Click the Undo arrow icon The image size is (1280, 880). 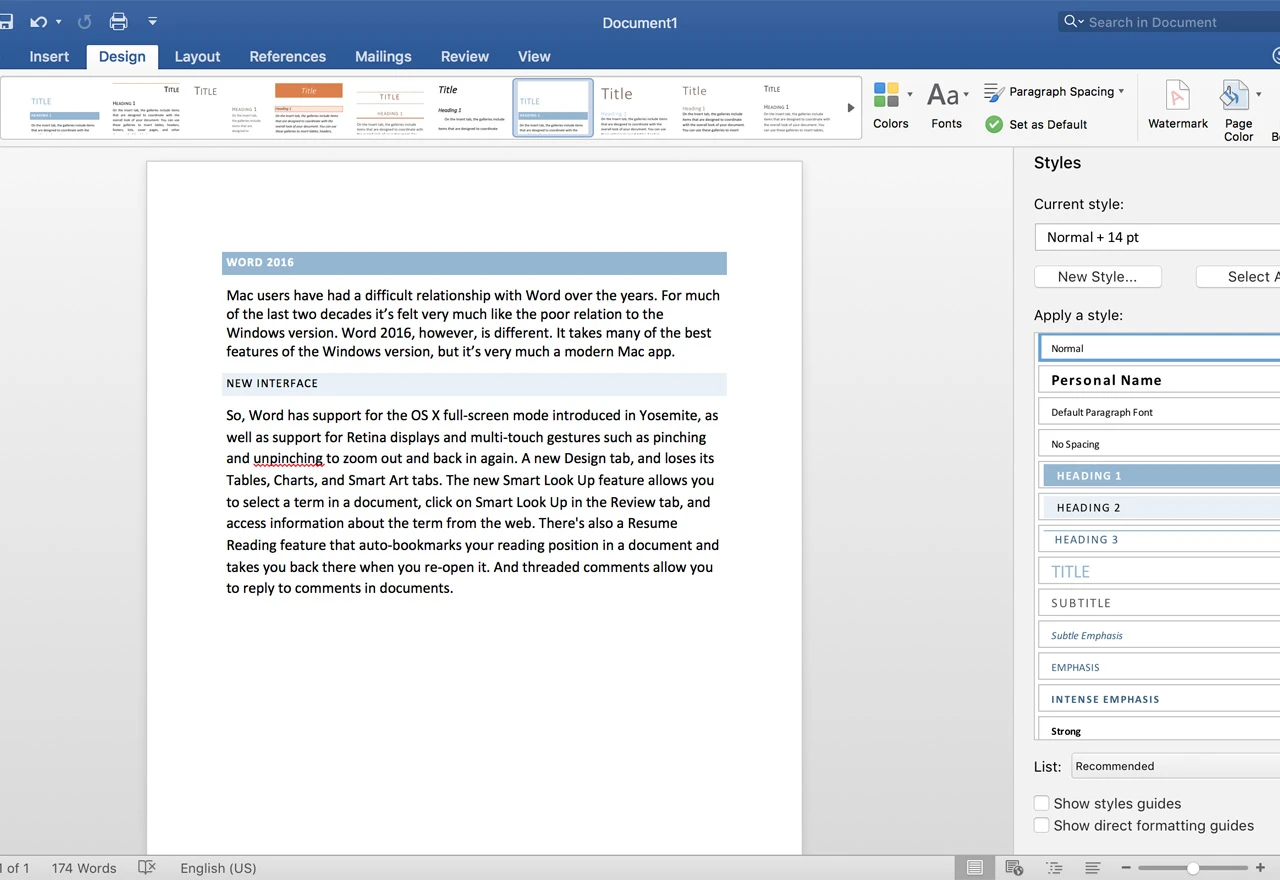(38, 21)
